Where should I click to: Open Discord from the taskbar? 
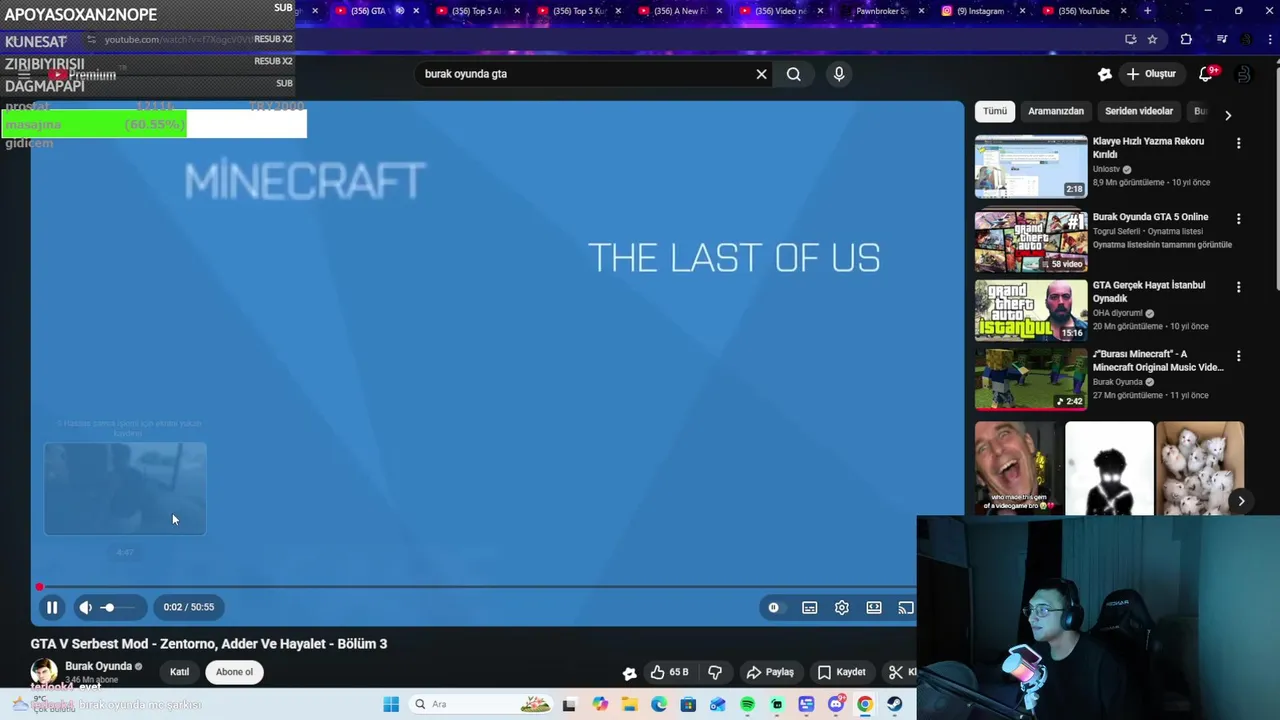tap(836, 704)
